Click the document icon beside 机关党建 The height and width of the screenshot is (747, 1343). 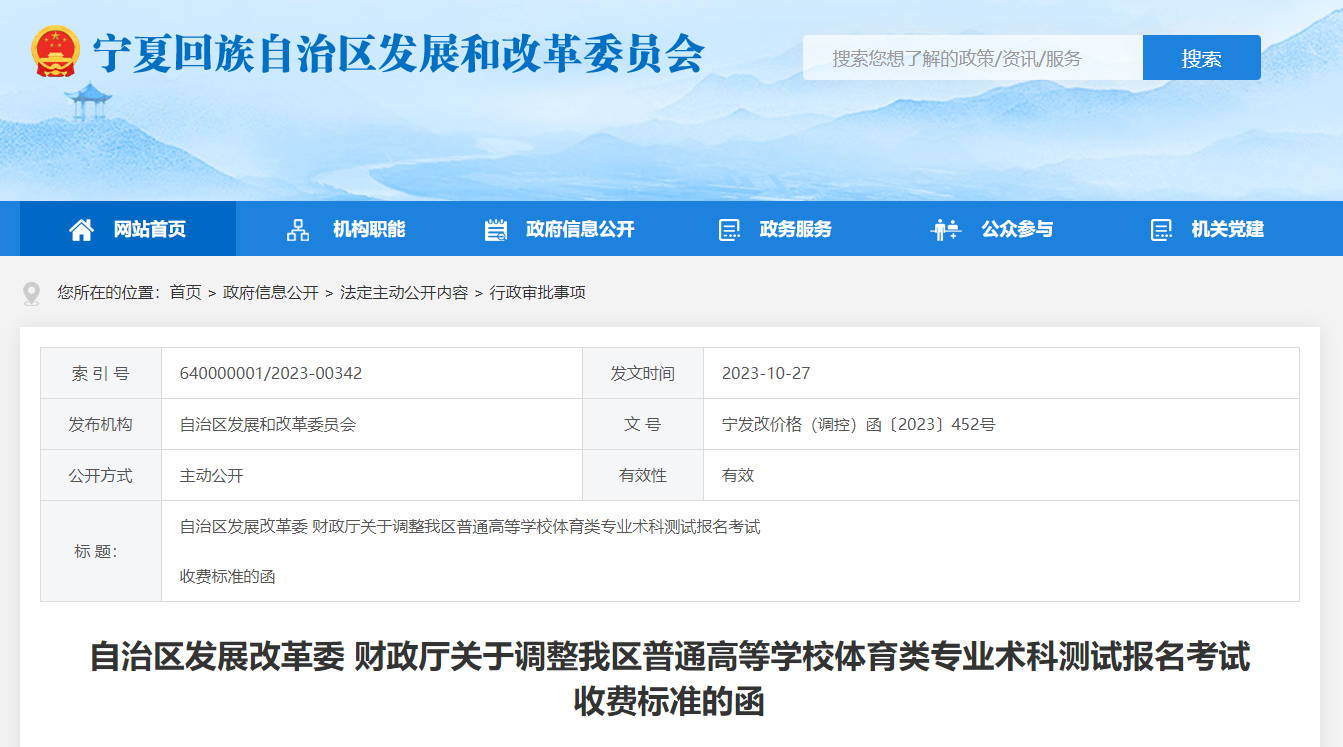pyautogui.click(x=1161, y=230)
